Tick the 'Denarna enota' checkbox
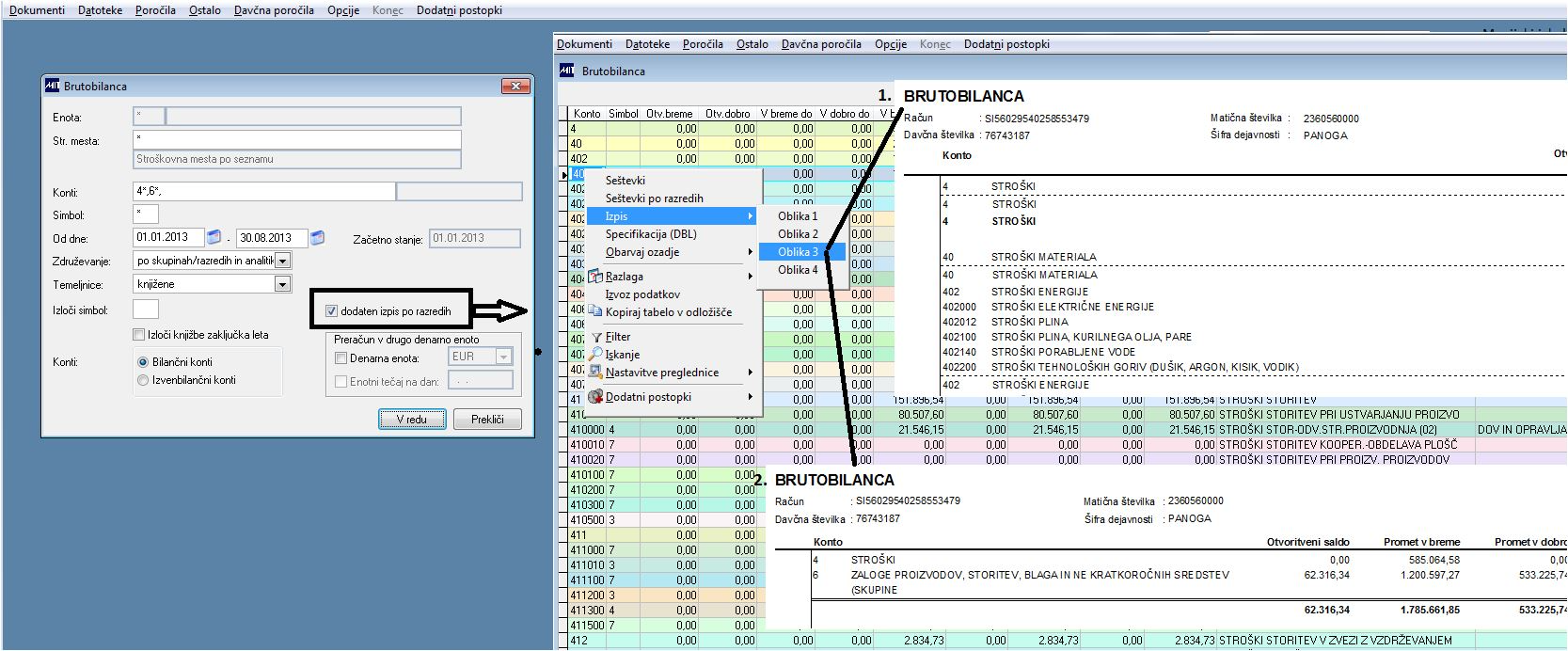Image resolution: width=1568 pixels, height=651 pixels. tap(341, 357)
